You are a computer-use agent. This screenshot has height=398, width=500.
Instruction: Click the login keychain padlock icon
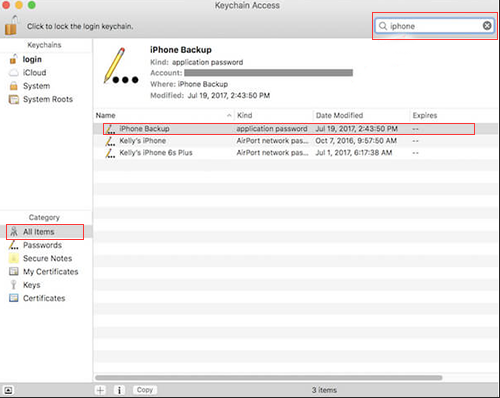pyautogui.click(x=13, y=59)
